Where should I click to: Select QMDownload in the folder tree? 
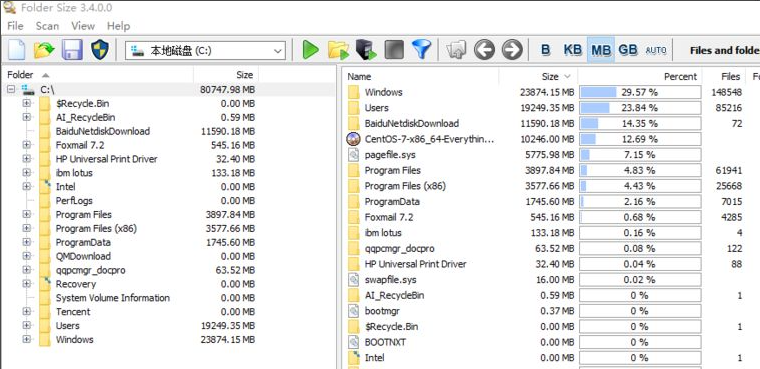pos(83,256)
